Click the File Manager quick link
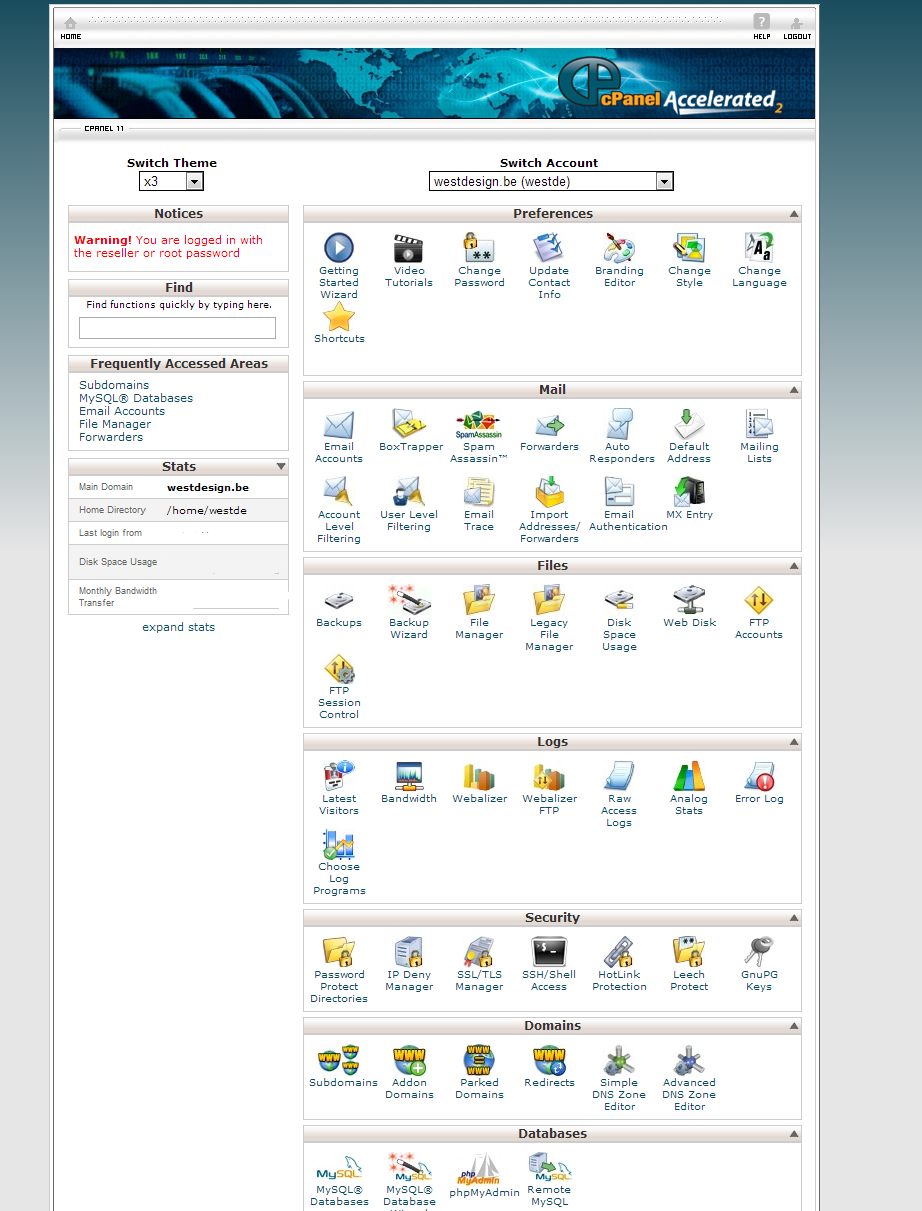Viewport: 922px width, 1211px height. pos(115,424)
